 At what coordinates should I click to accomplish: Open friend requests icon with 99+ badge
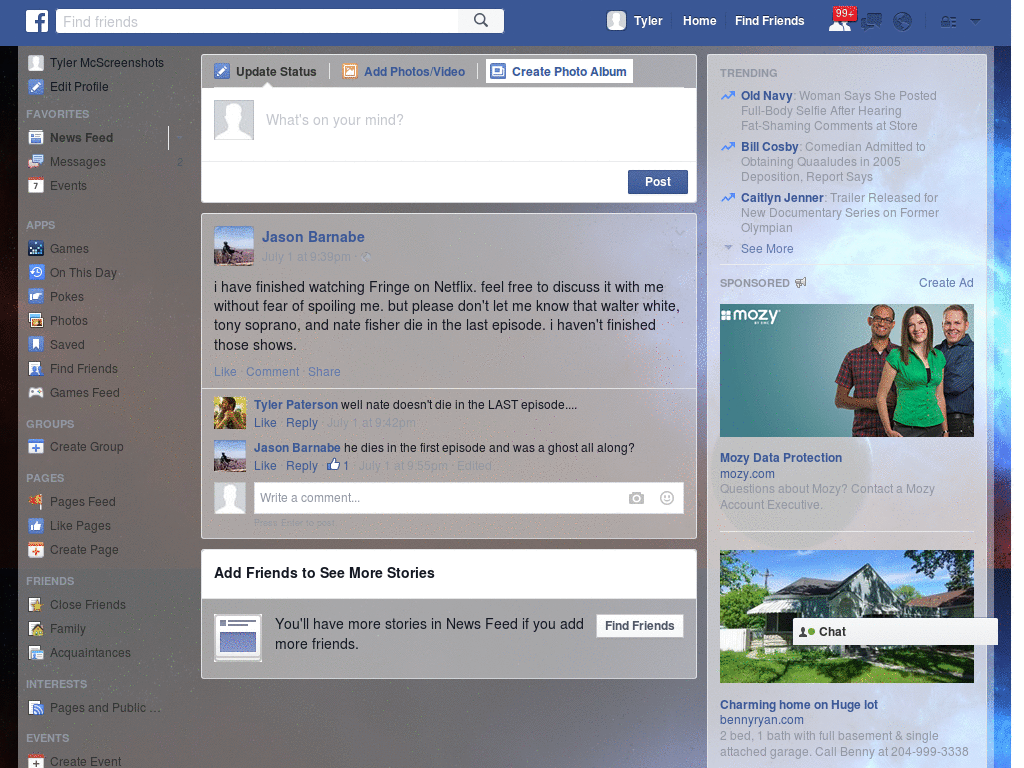coord(841,20)
